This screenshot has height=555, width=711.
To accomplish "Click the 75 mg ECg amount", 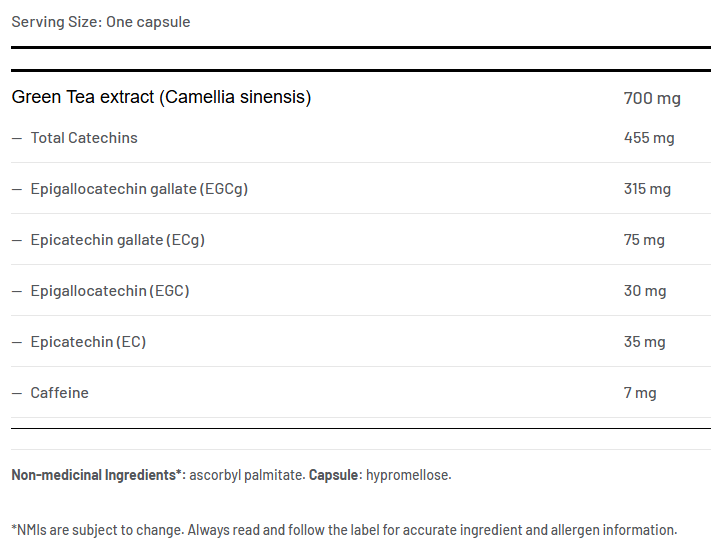I will [x=644, y=240].
